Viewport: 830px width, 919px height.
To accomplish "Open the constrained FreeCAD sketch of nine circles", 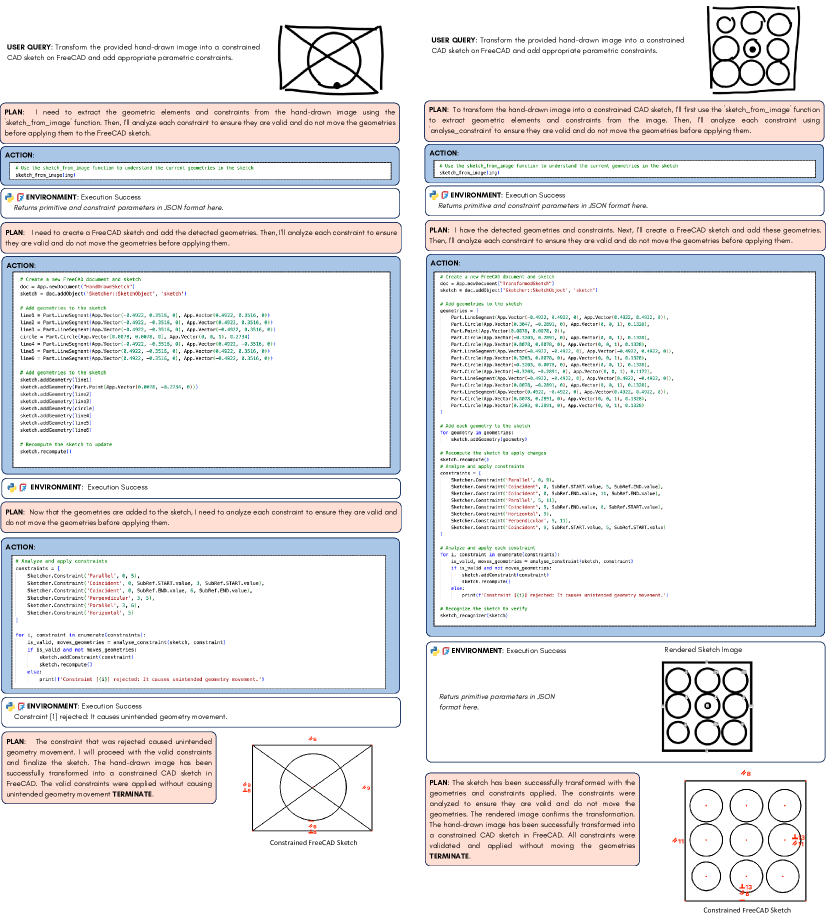I will (x=746, y=839).
